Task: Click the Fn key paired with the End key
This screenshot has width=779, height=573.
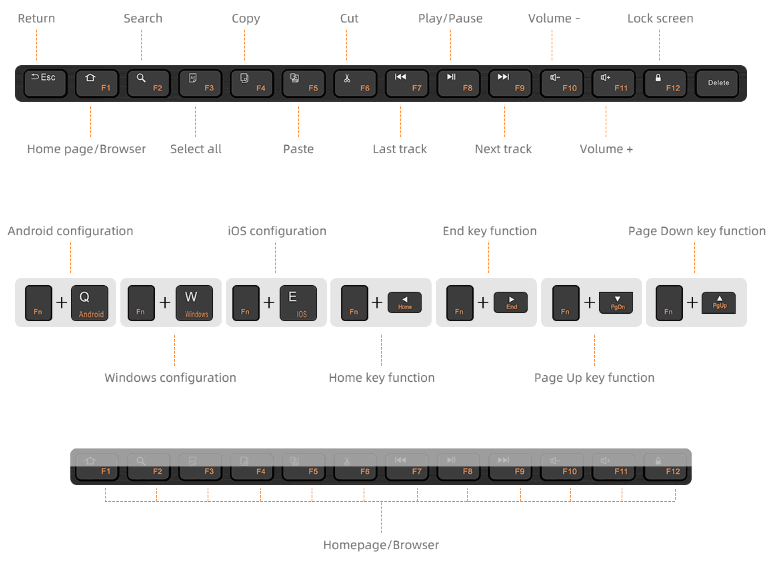Action: tap(460, 303)
